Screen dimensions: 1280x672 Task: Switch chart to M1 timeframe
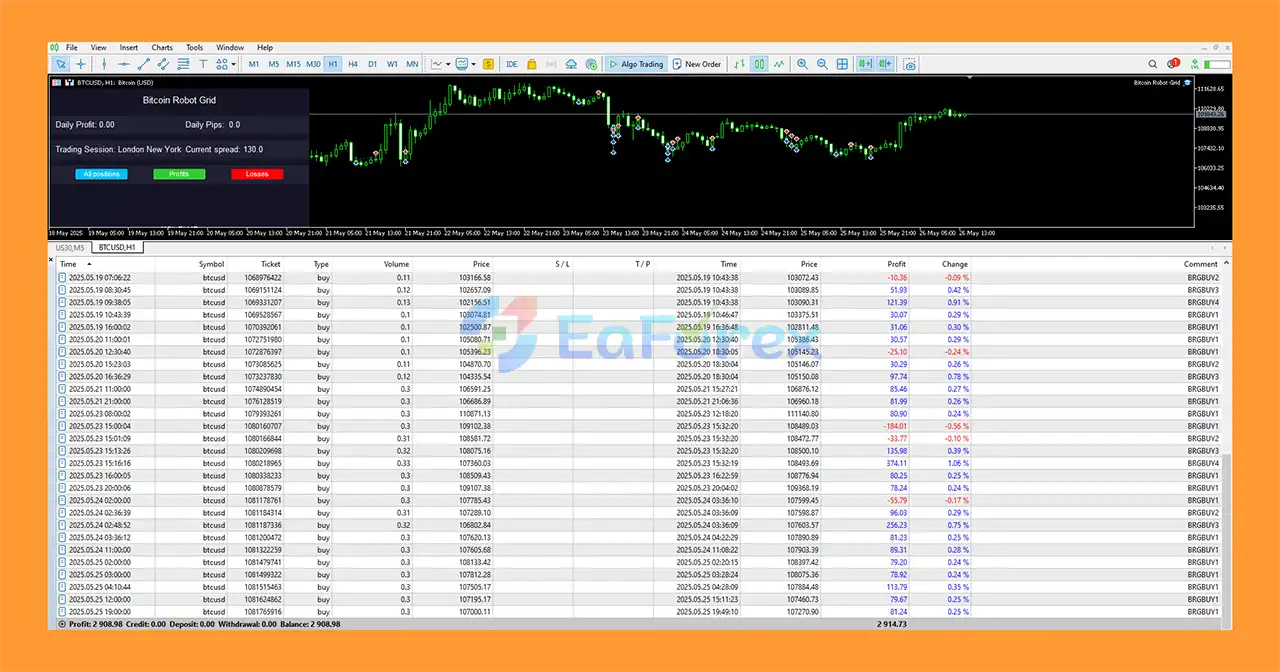(x=254, y=64)
